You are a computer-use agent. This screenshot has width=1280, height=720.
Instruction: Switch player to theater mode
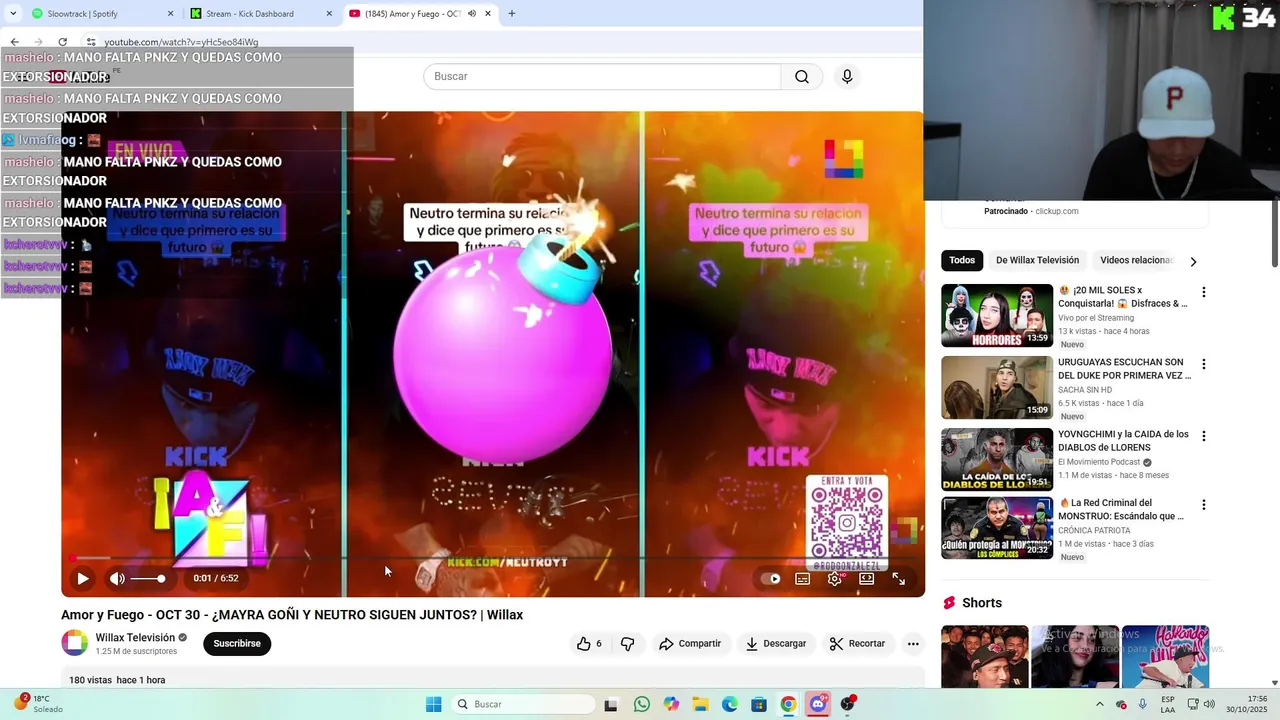point(866,578)
